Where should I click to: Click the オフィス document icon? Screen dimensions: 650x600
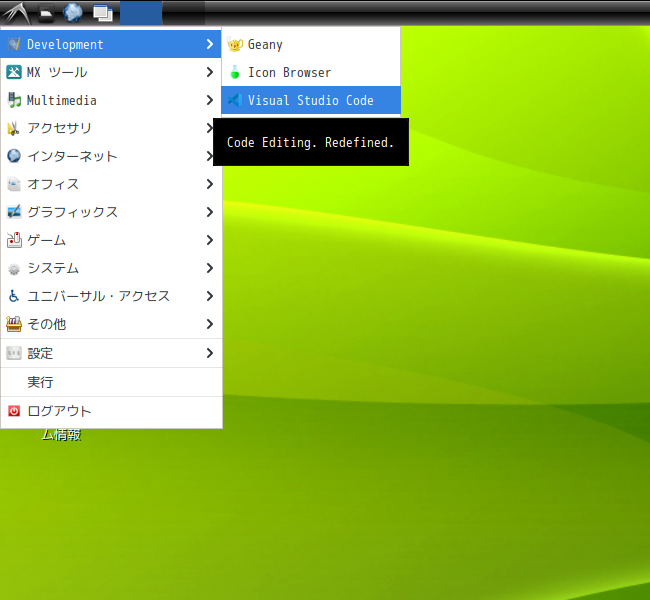click(x=14, y=184)
